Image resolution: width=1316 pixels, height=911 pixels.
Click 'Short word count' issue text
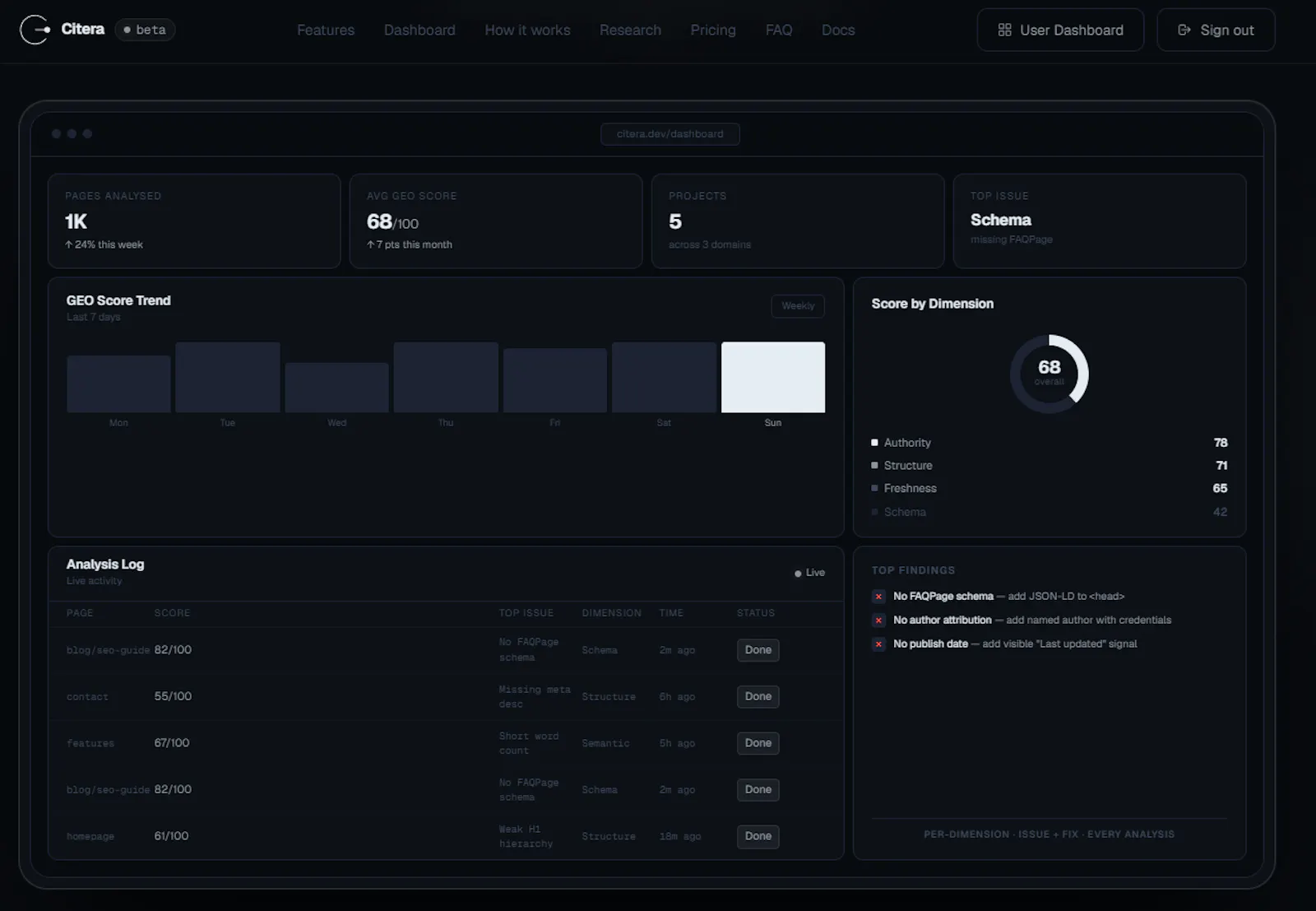pyautogui.click(x=529, y=743)
